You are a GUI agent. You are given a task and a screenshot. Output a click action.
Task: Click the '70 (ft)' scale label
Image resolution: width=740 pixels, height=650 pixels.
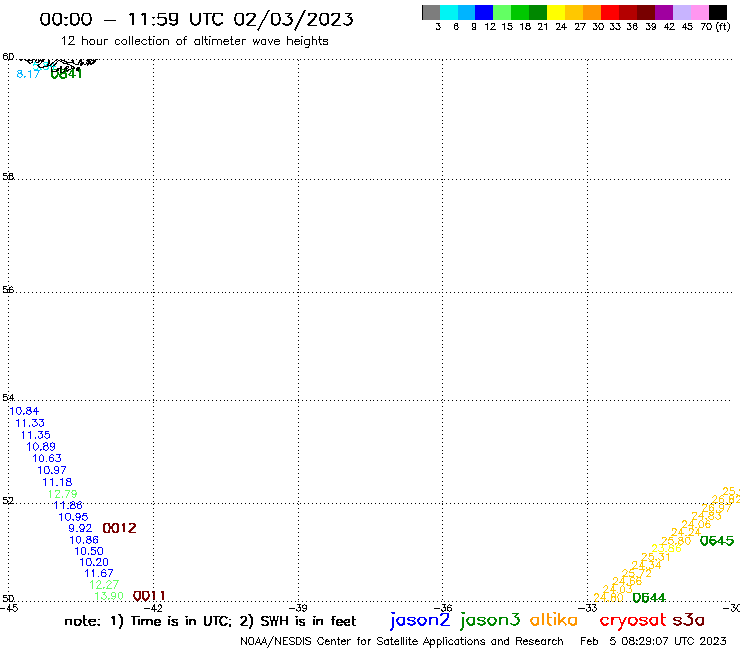tap(715, 27)
